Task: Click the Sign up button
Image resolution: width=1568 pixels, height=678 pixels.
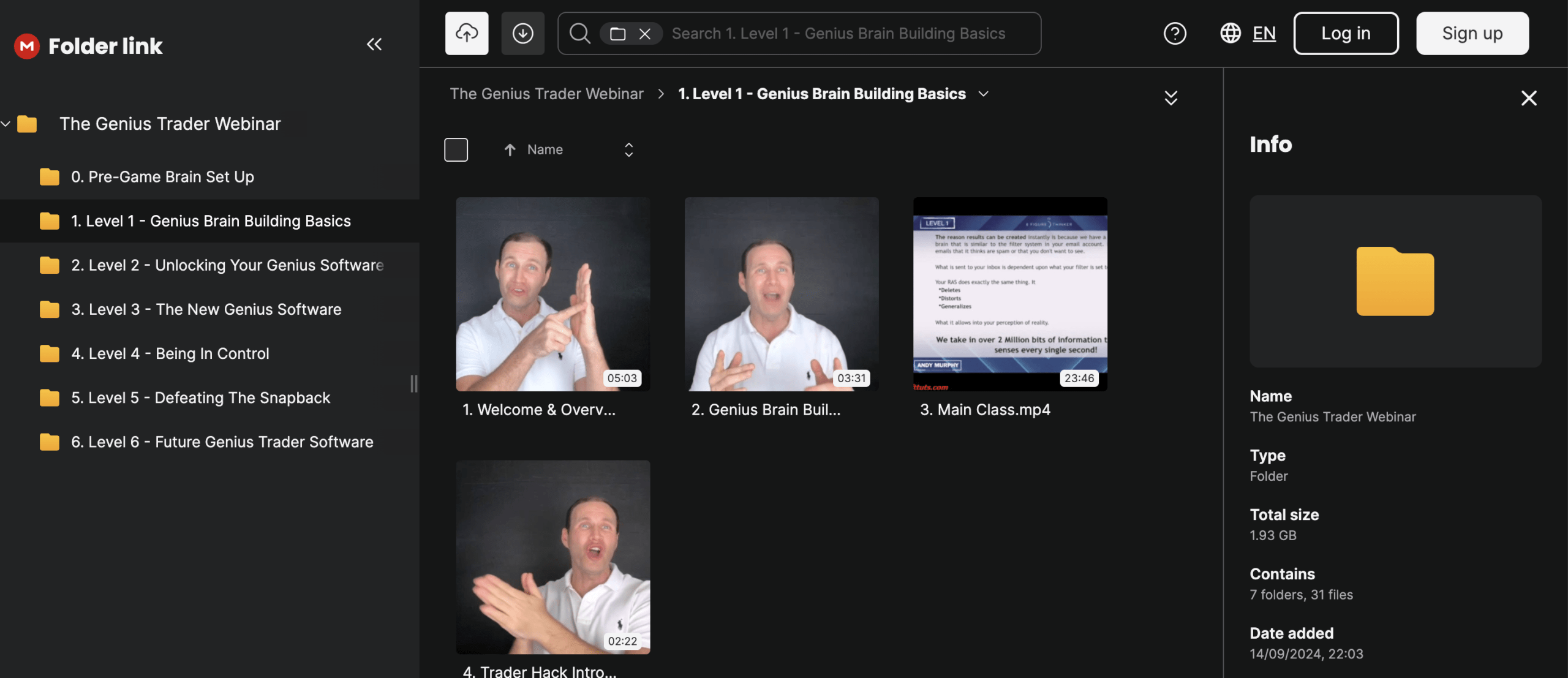Action: (x=1472, y=33)
